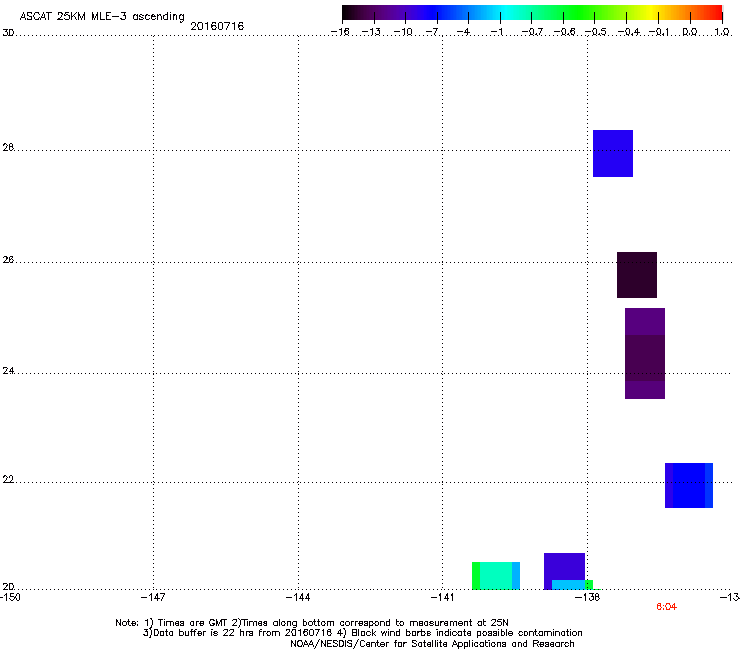
Task: Click the upper purple segment above the dark plum block
Action: 645,321
